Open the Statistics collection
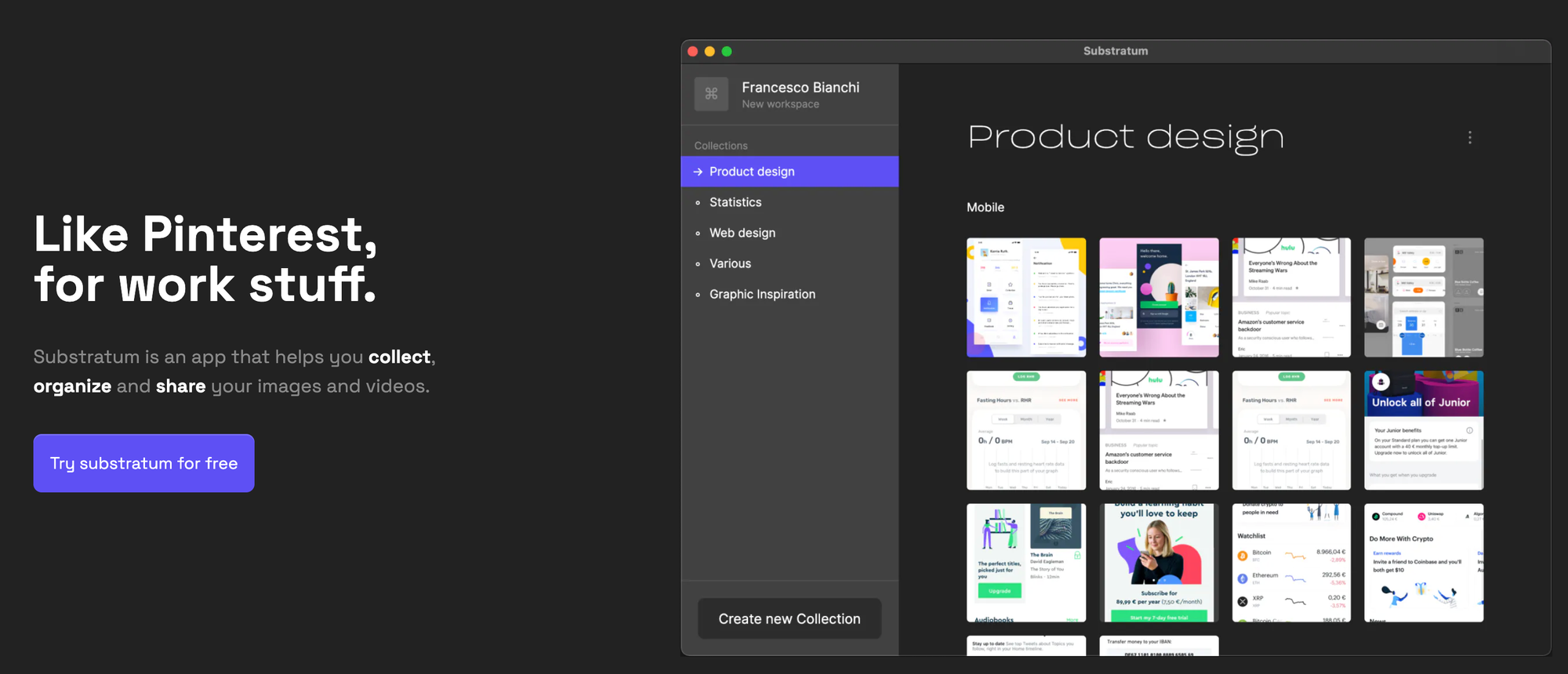This screenshot has height=674, width=1568. (x=789, y=202)
